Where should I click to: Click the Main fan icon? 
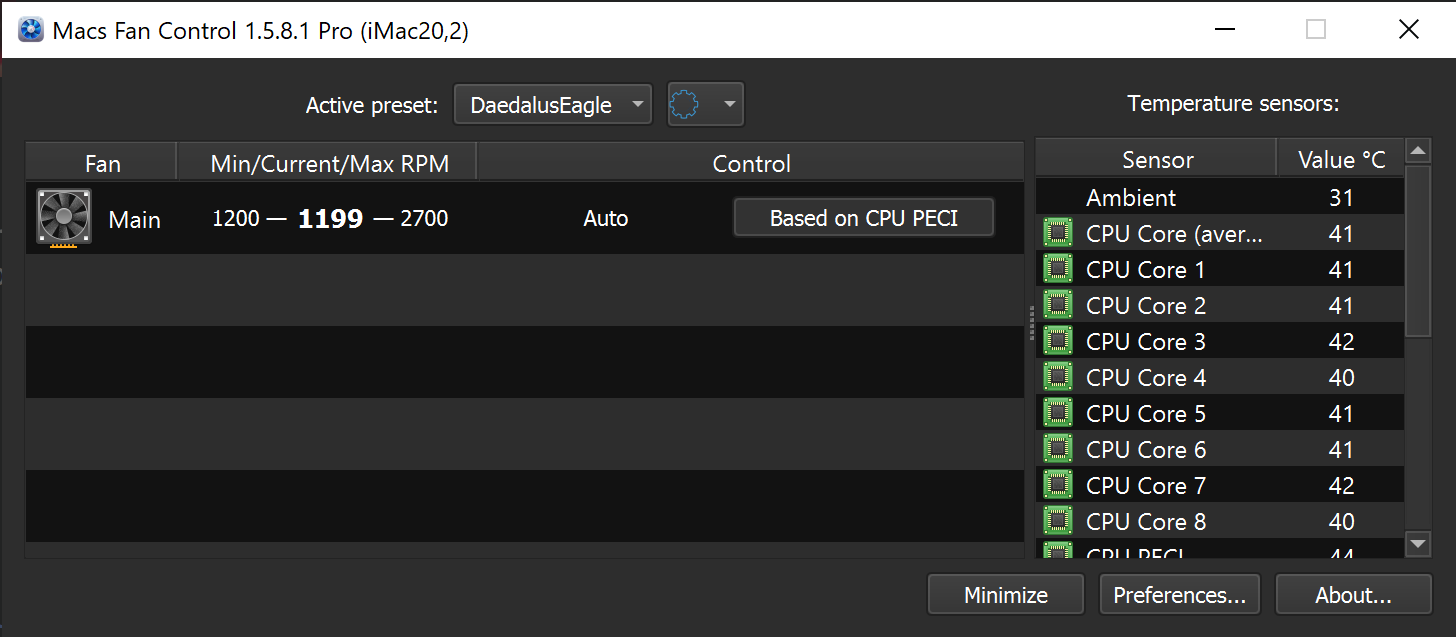[x=63, y=217]
